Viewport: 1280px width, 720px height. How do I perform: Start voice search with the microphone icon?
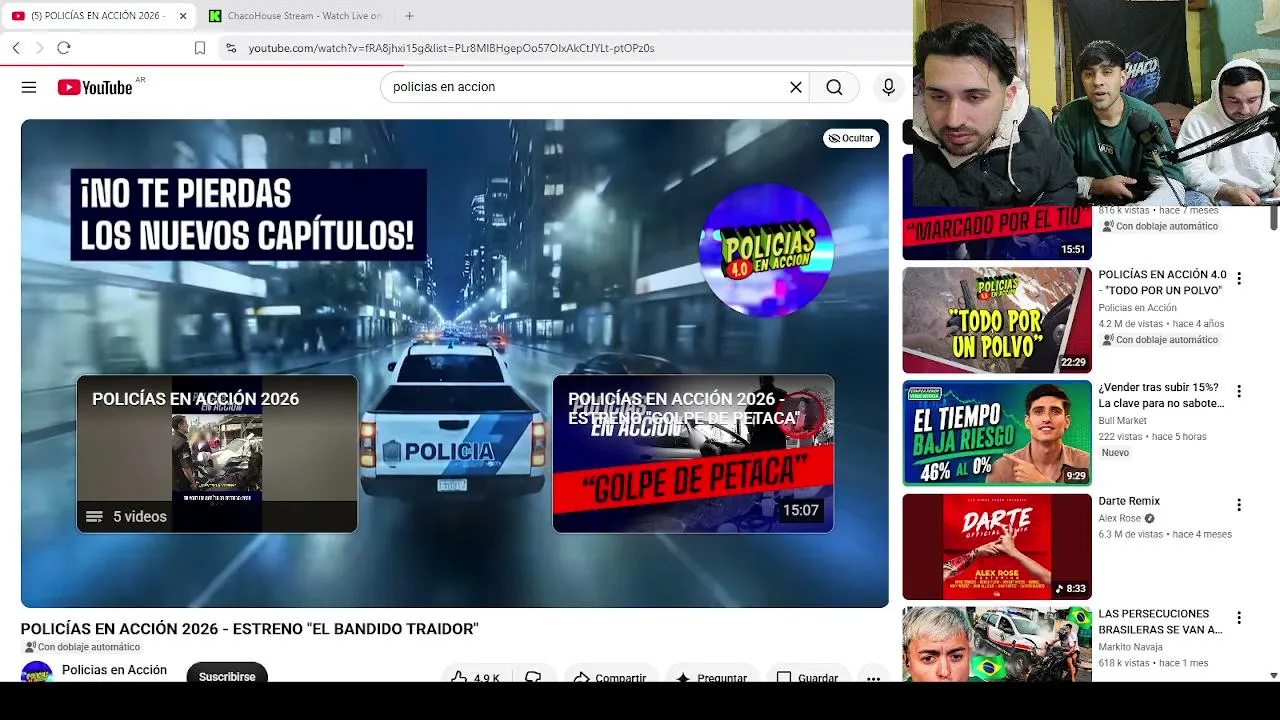(x=888, y=87)
